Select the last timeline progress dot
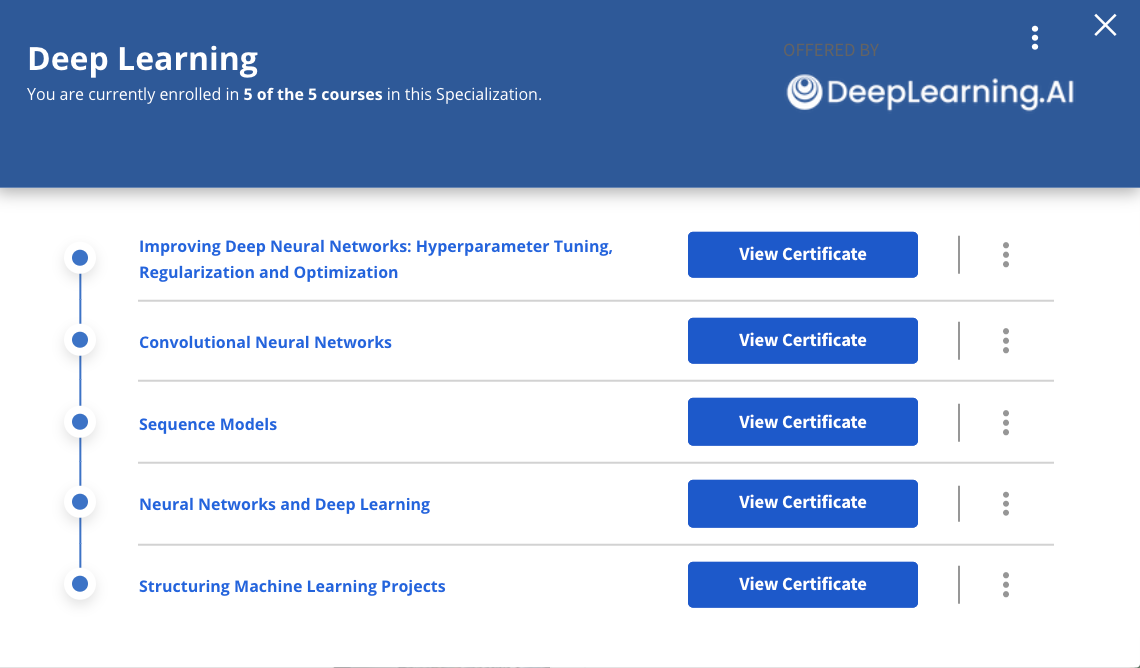 [79, 584]
